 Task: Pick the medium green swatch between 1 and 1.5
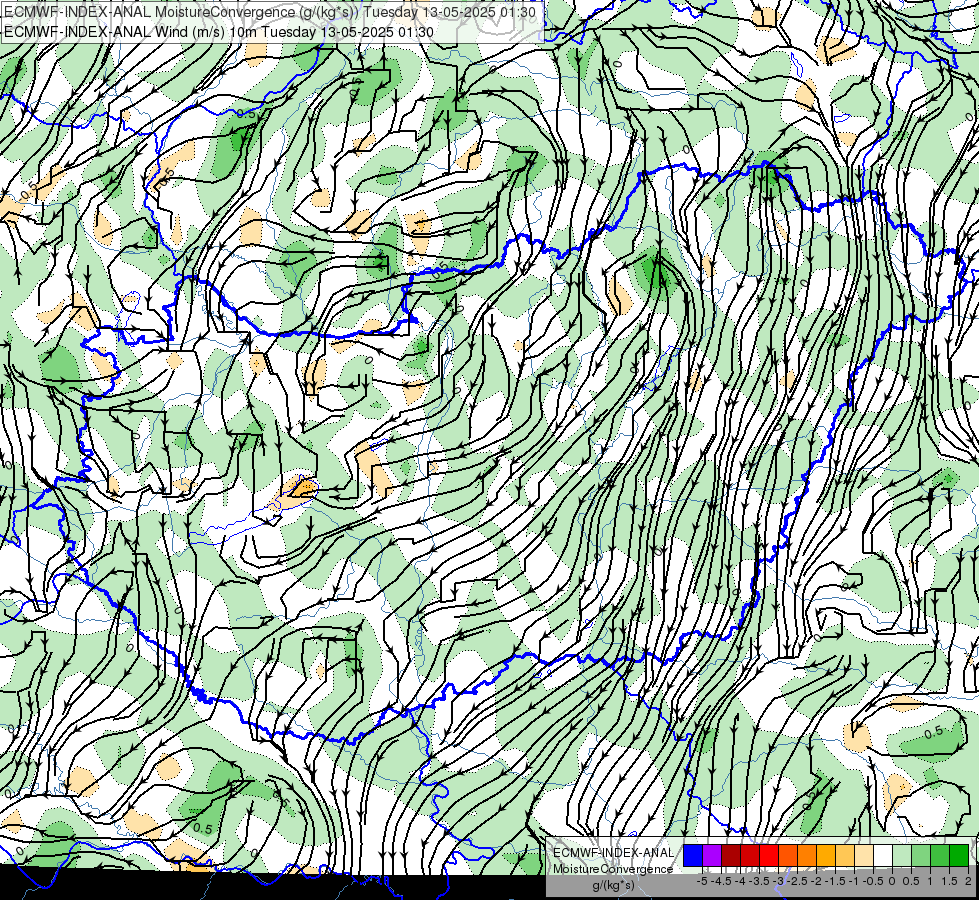click(940, 855)
